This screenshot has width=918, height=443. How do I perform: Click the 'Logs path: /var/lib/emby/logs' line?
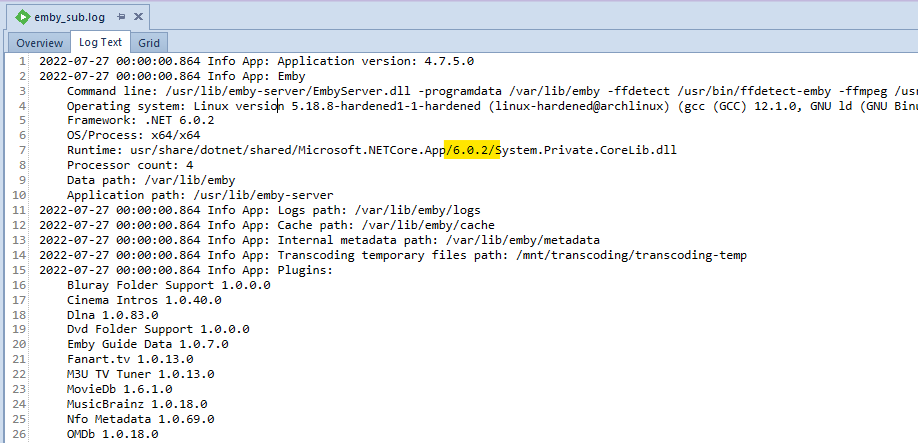260,210
